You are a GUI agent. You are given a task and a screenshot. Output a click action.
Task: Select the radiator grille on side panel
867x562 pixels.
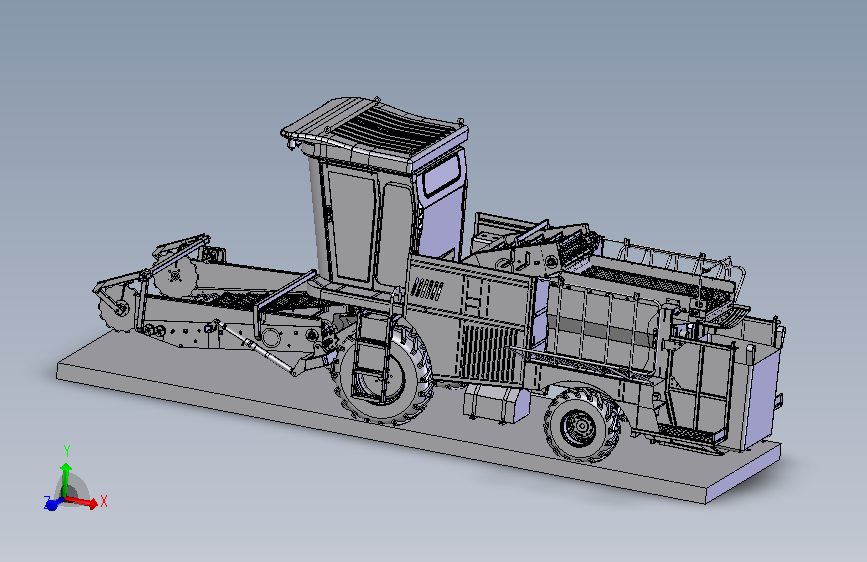(490, 353)
